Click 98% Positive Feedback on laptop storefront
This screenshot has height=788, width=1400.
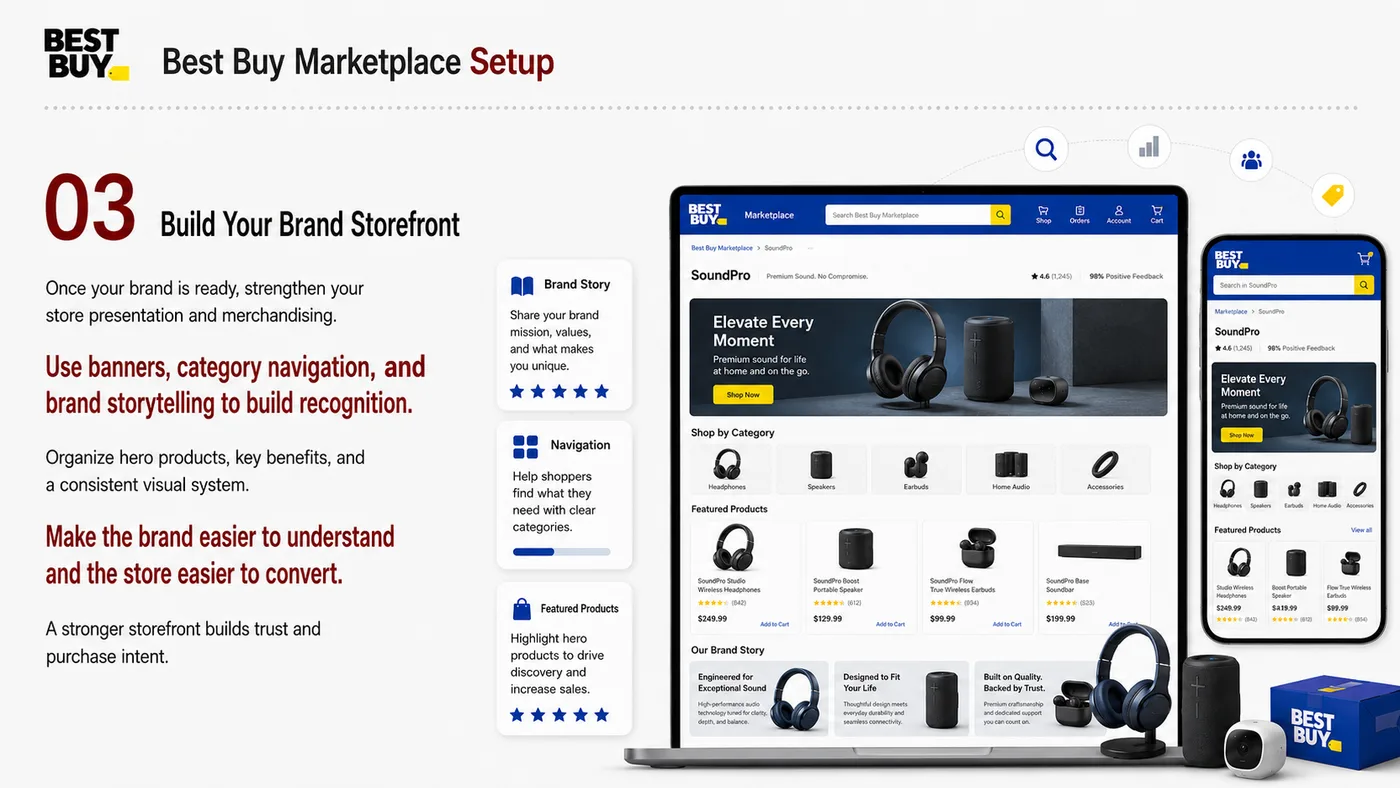[x=1126, y=276]
